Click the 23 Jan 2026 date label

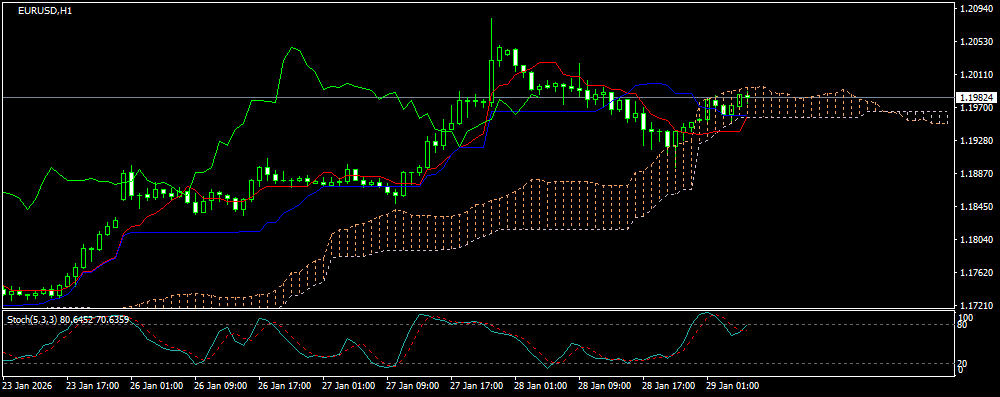(x=27, y=386)
